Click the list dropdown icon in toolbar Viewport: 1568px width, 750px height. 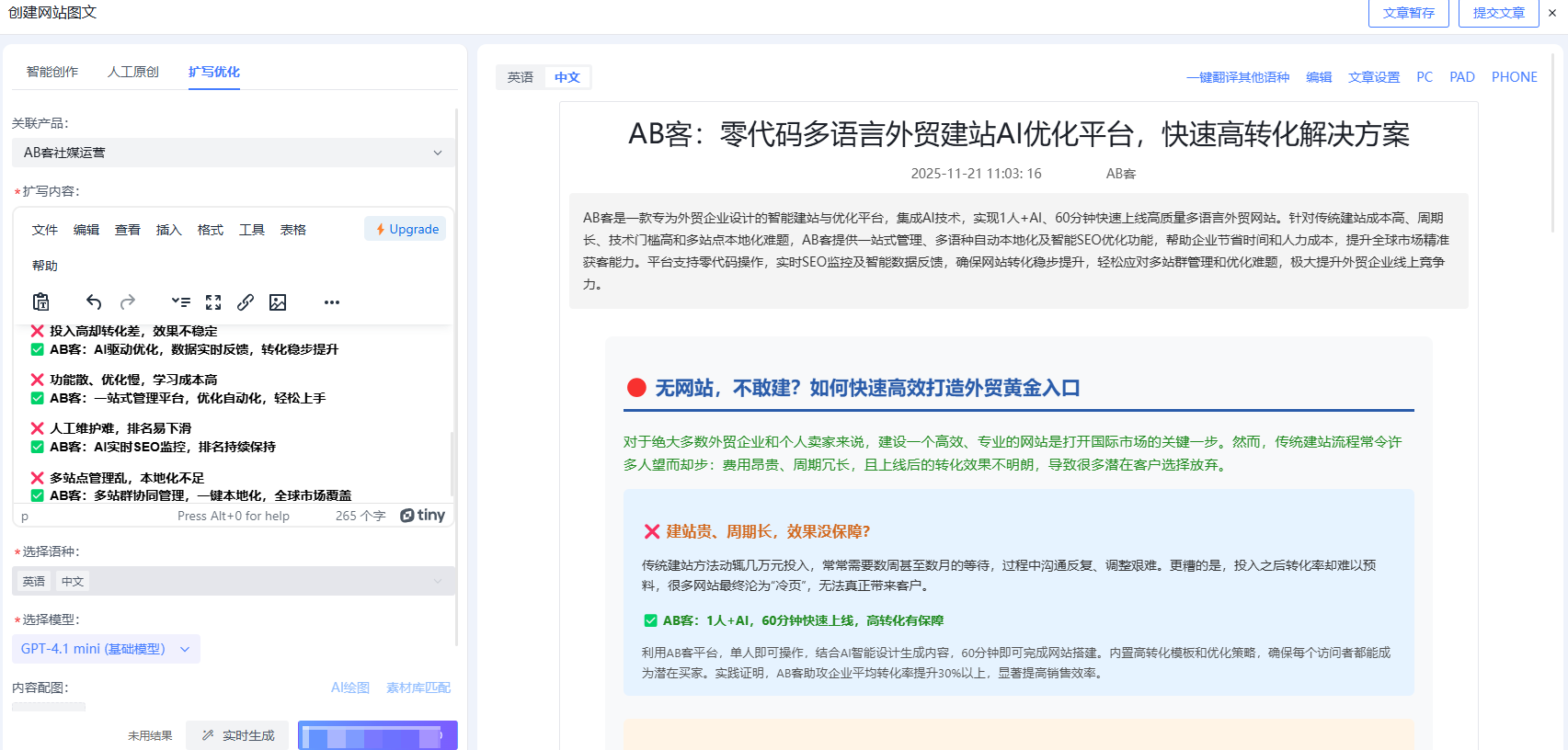point(180,302)
